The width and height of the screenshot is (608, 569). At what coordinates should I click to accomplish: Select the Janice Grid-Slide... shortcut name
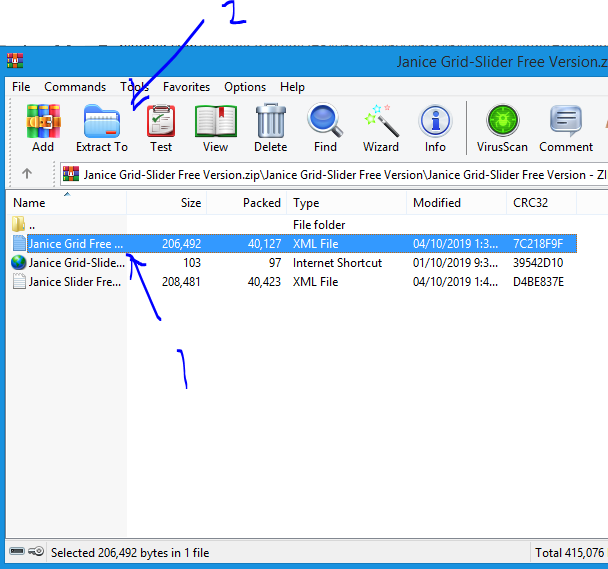click(77, 263)
